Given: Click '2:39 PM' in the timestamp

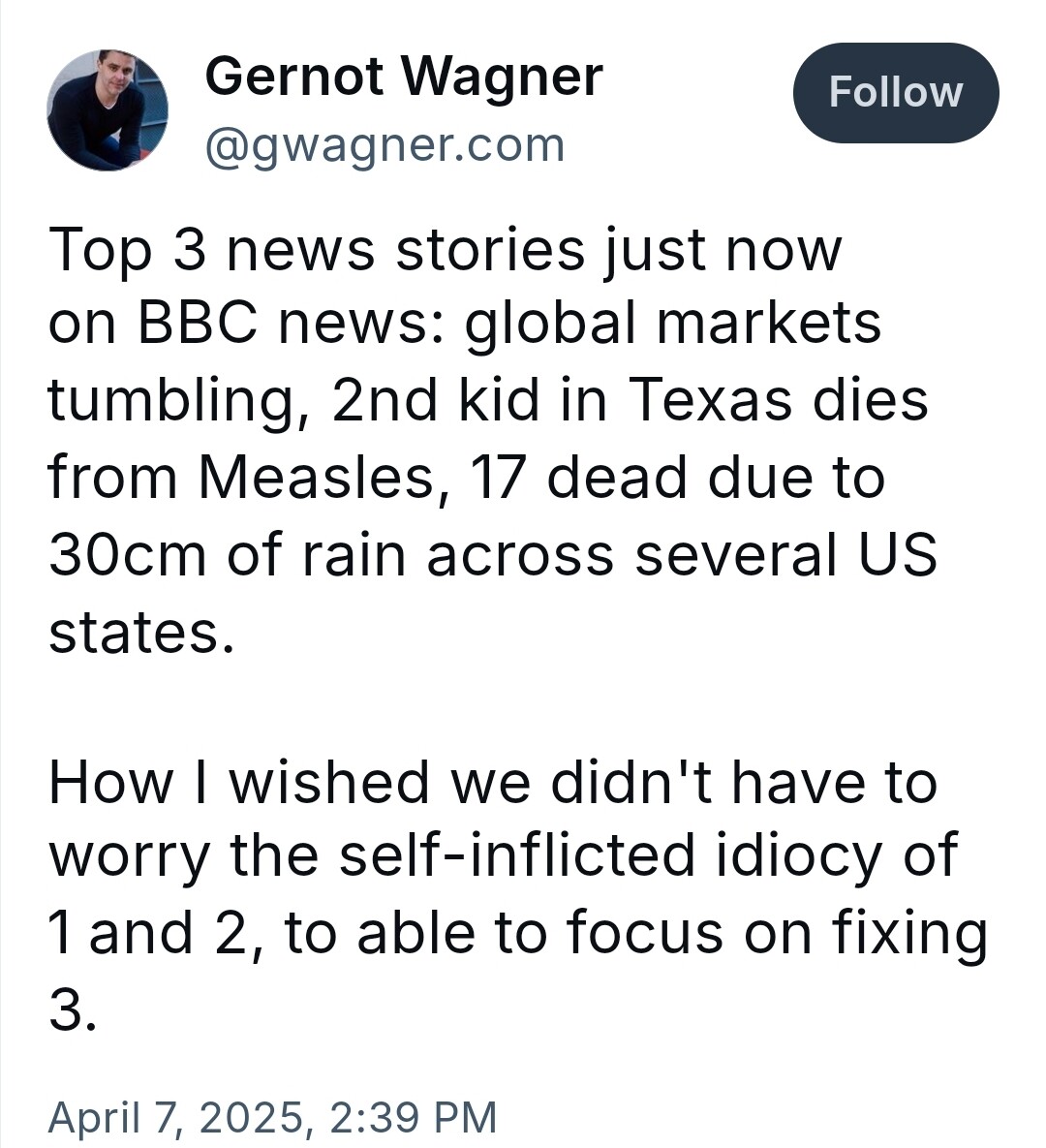Looking at the screenshot, I should click(x=414, y=1117).
